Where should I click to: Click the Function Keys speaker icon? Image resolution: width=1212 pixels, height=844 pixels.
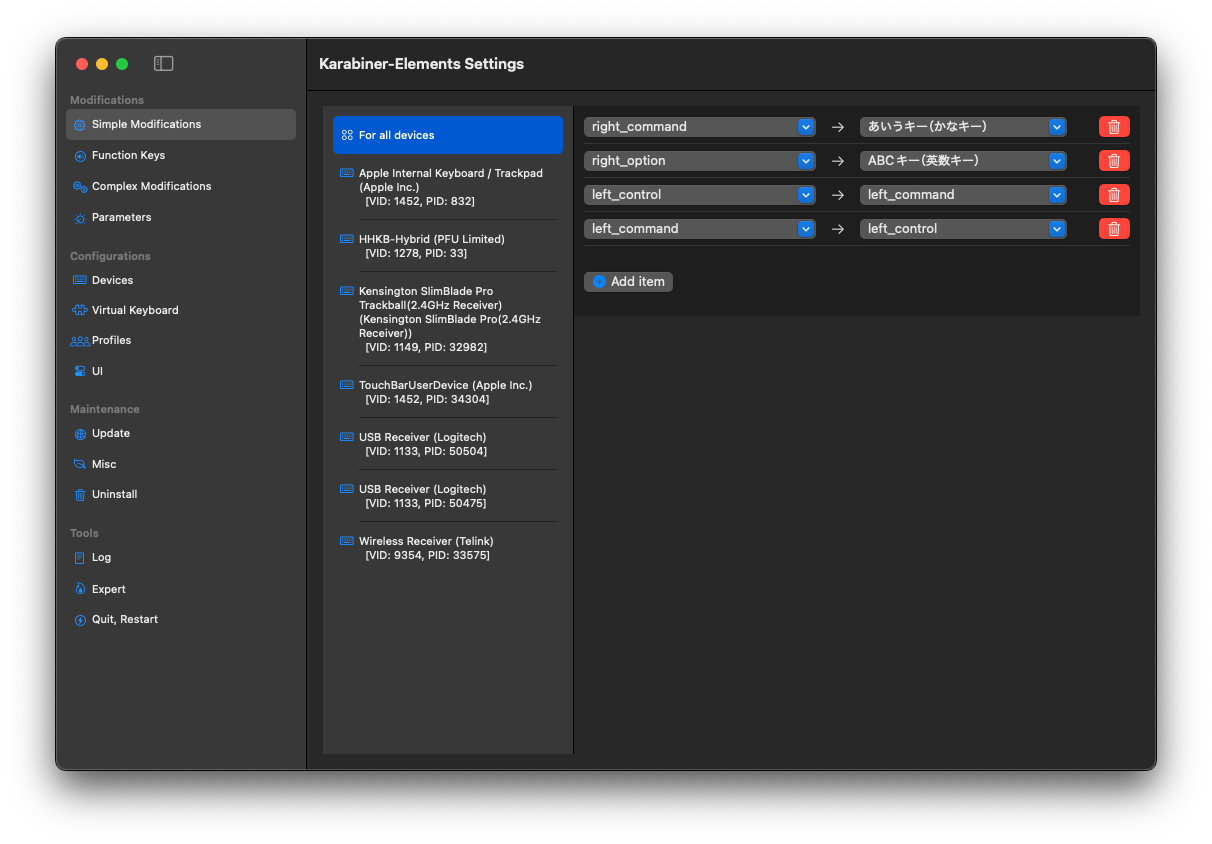[x=80, y=156]
